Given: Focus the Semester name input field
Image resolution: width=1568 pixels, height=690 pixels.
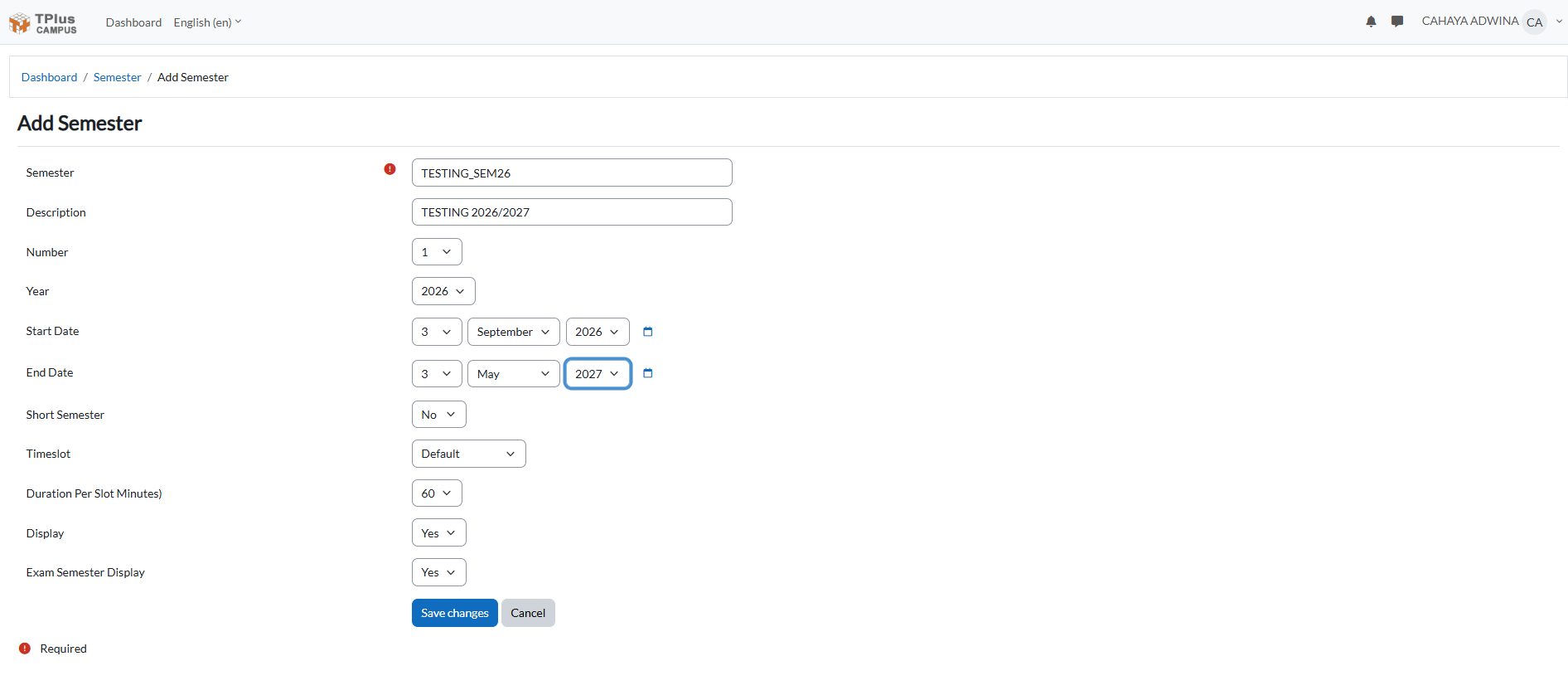Looking at the screenshot, I should (x=572, y=172).
